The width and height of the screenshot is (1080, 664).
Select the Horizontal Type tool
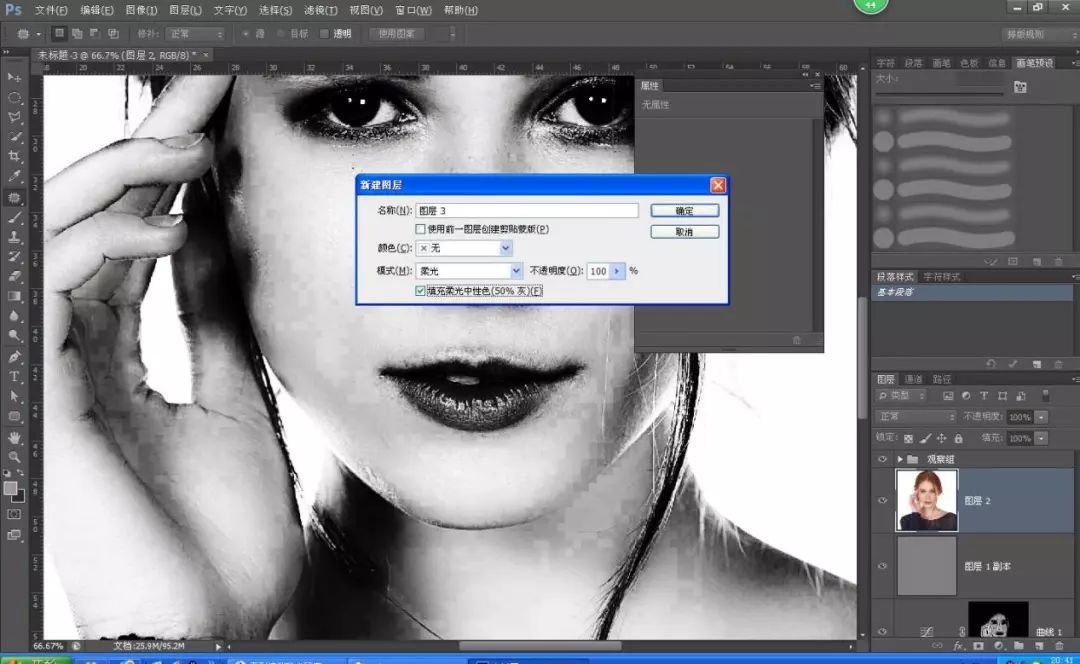click(14, 377)
